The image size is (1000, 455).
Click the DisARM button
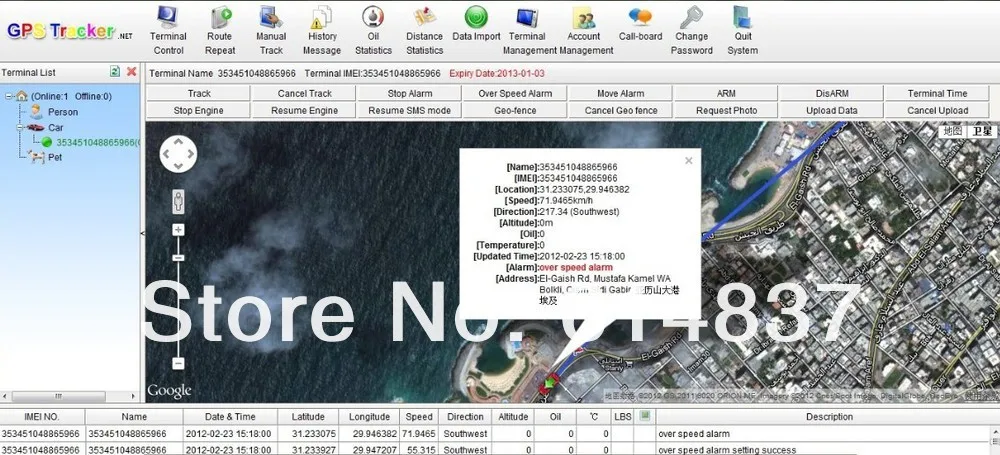pyautogui.click(x=832, y=93)
